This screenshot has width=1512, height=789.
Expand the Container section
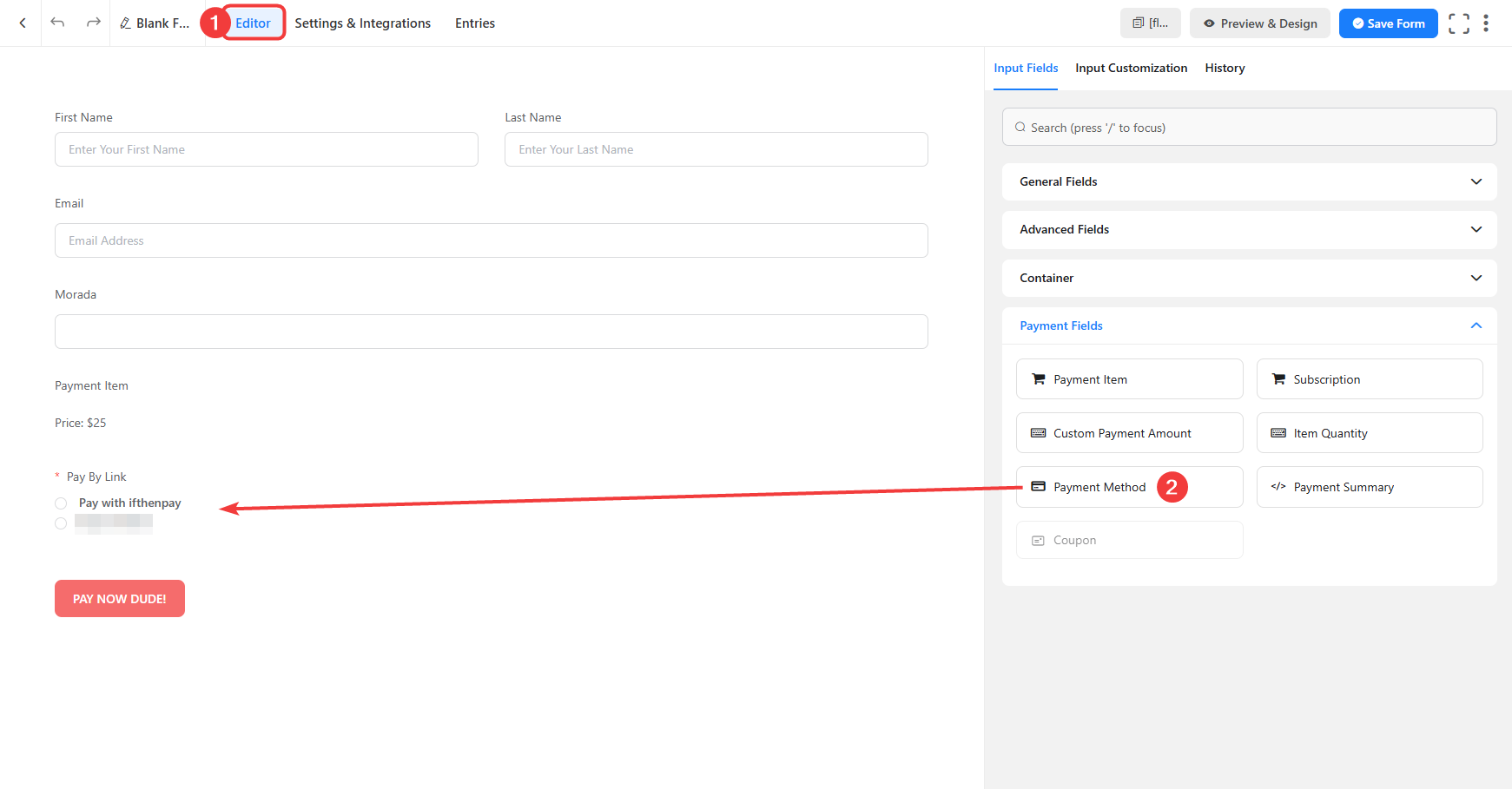coord(1249,278)
